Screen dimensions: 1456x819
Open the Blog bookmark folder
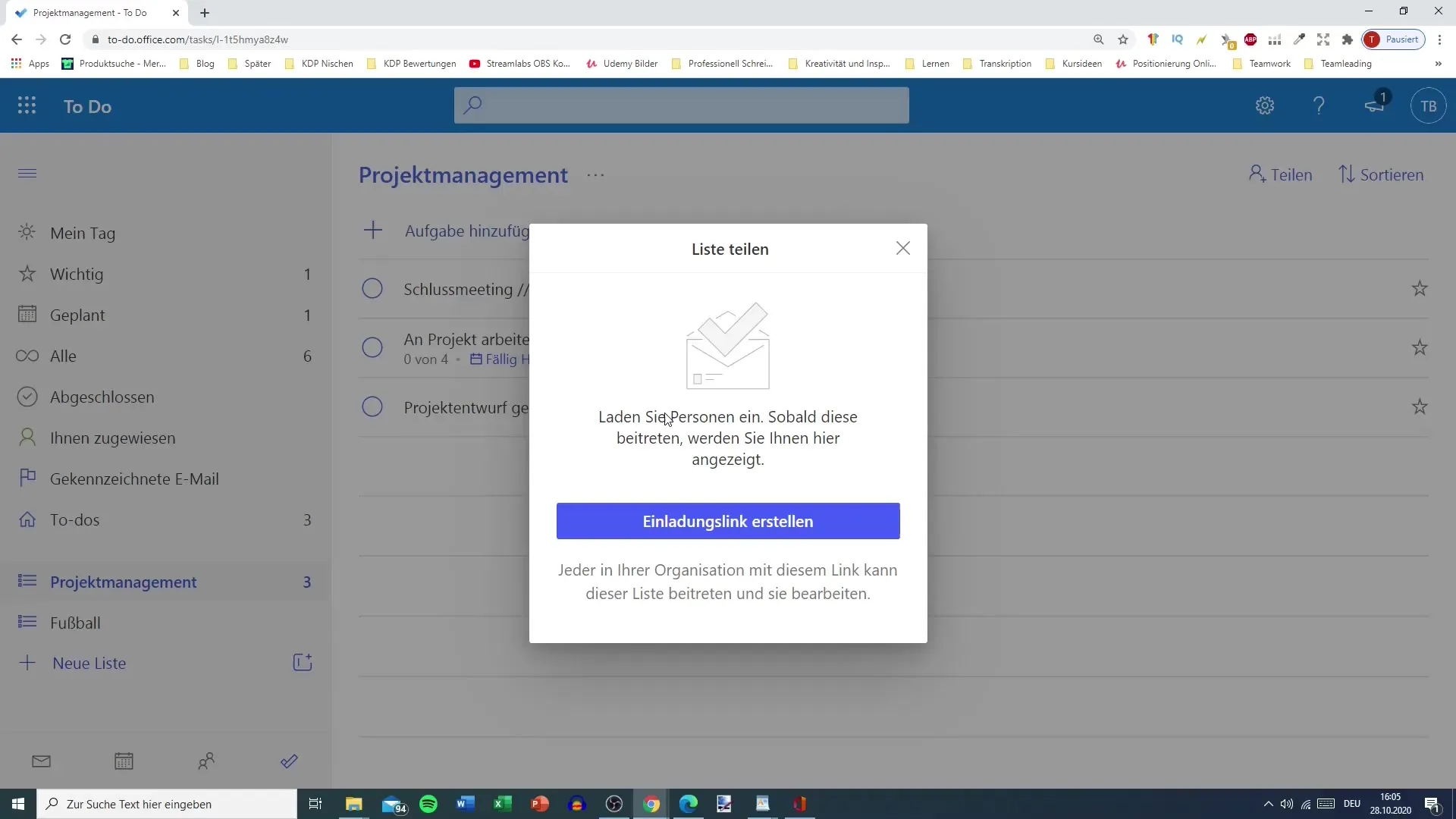tap(197, 64)
